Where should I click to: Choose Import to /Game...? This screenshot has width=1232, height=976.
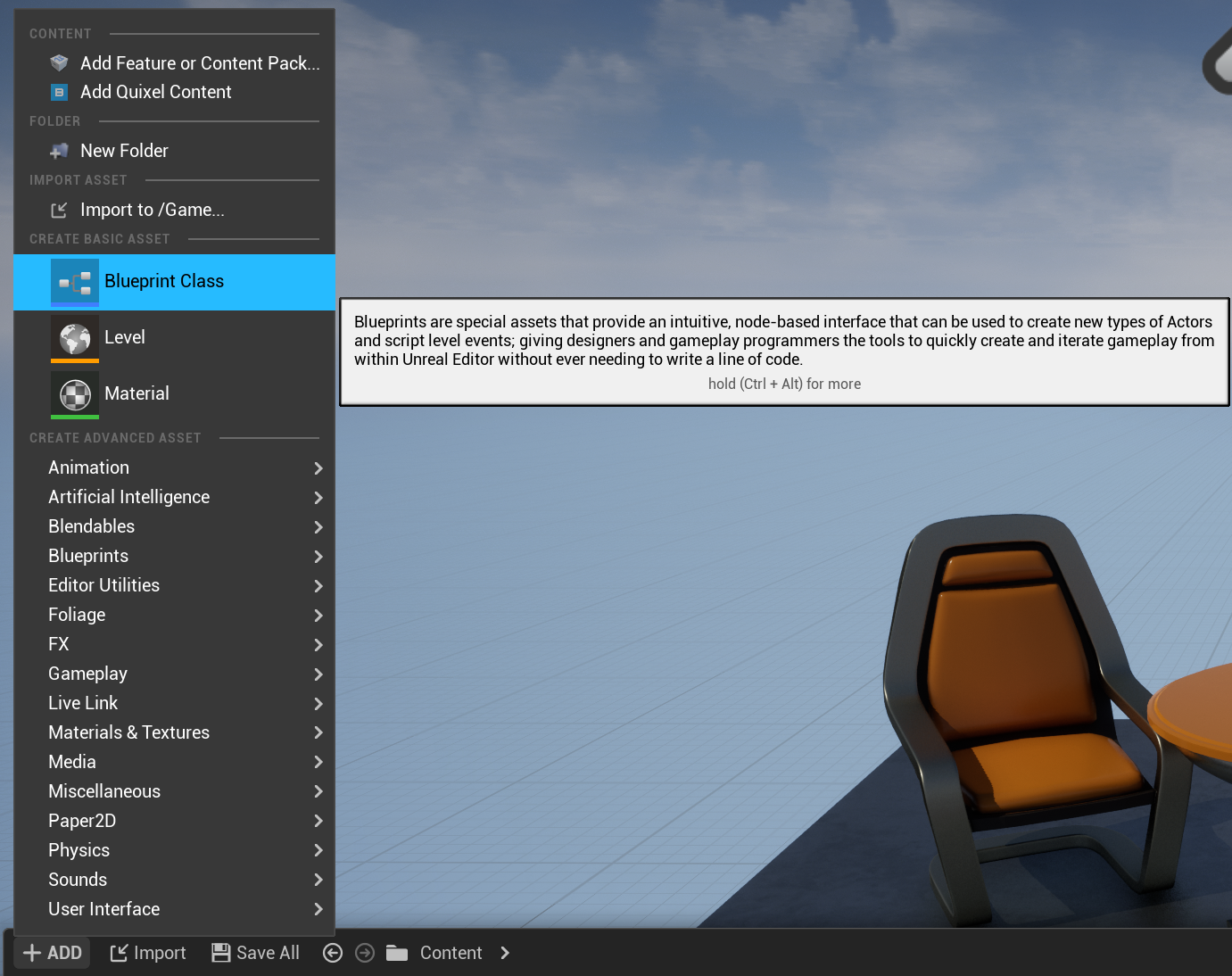[x=175, y=210]
